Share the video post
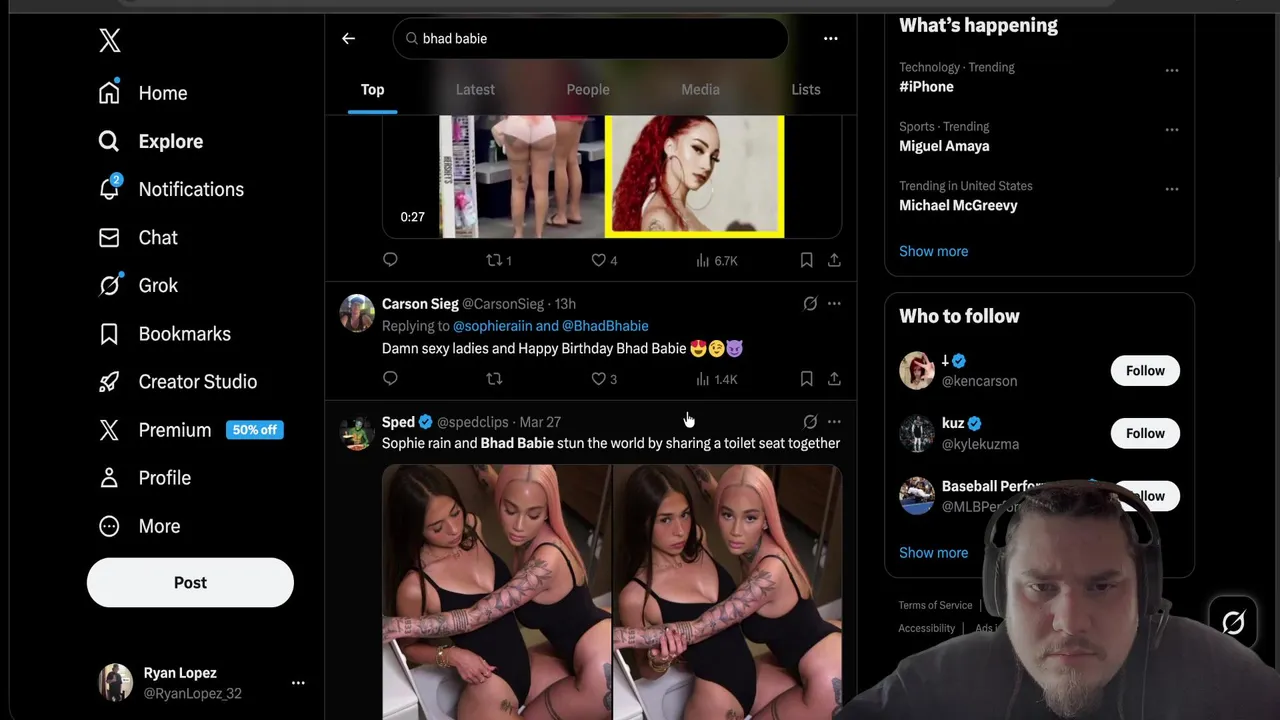Viewport: 1280px width, 720px height. click(x=834, y=260)
